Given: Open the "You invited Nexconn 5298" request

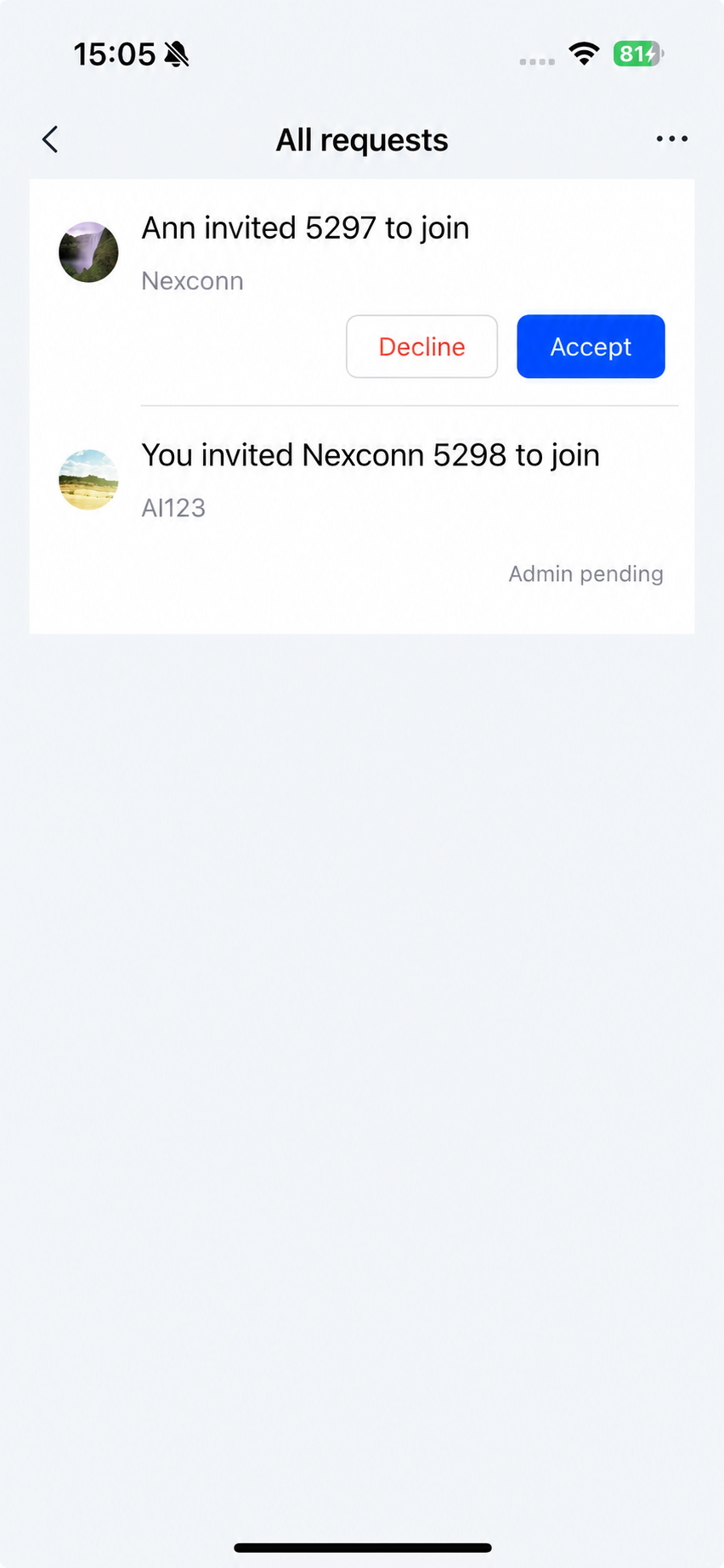Looking at the screenshot, I should [x=370, y=455].
